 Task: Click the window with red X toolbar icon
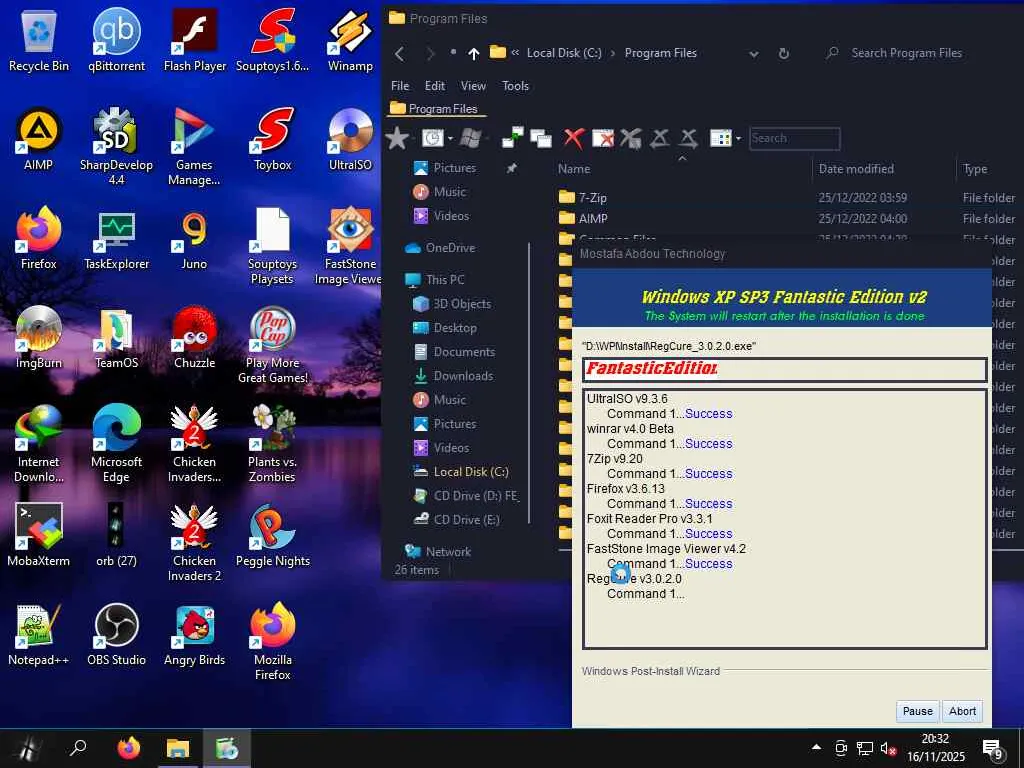tap(603, 138)
